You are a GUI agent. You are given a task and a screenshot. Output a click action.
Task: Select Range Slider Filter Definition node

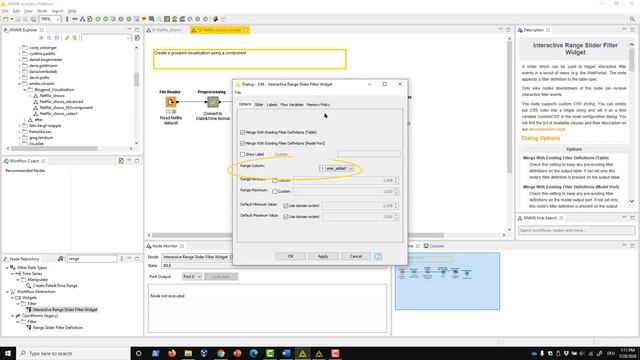tap(58, 327)
